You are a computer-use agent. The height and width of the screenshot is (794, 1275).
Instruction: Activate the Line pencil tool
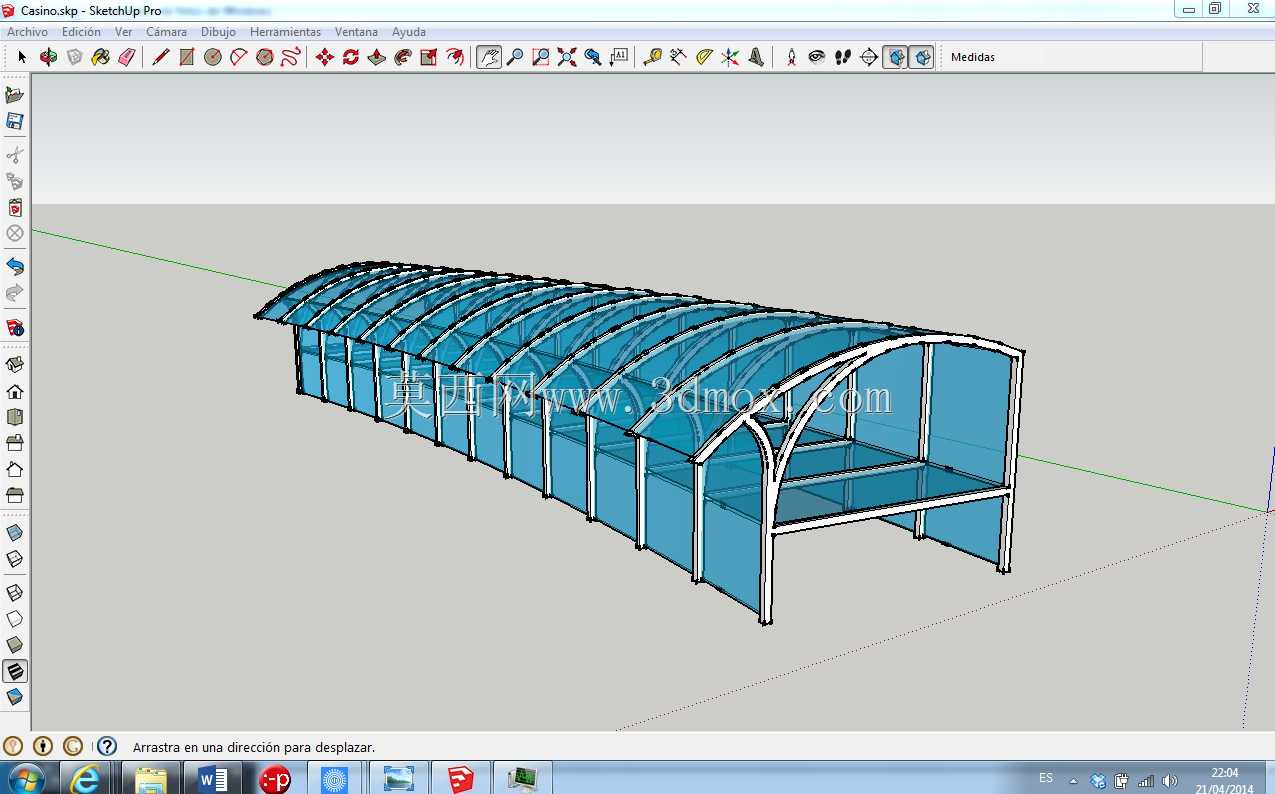click(161, 57)
